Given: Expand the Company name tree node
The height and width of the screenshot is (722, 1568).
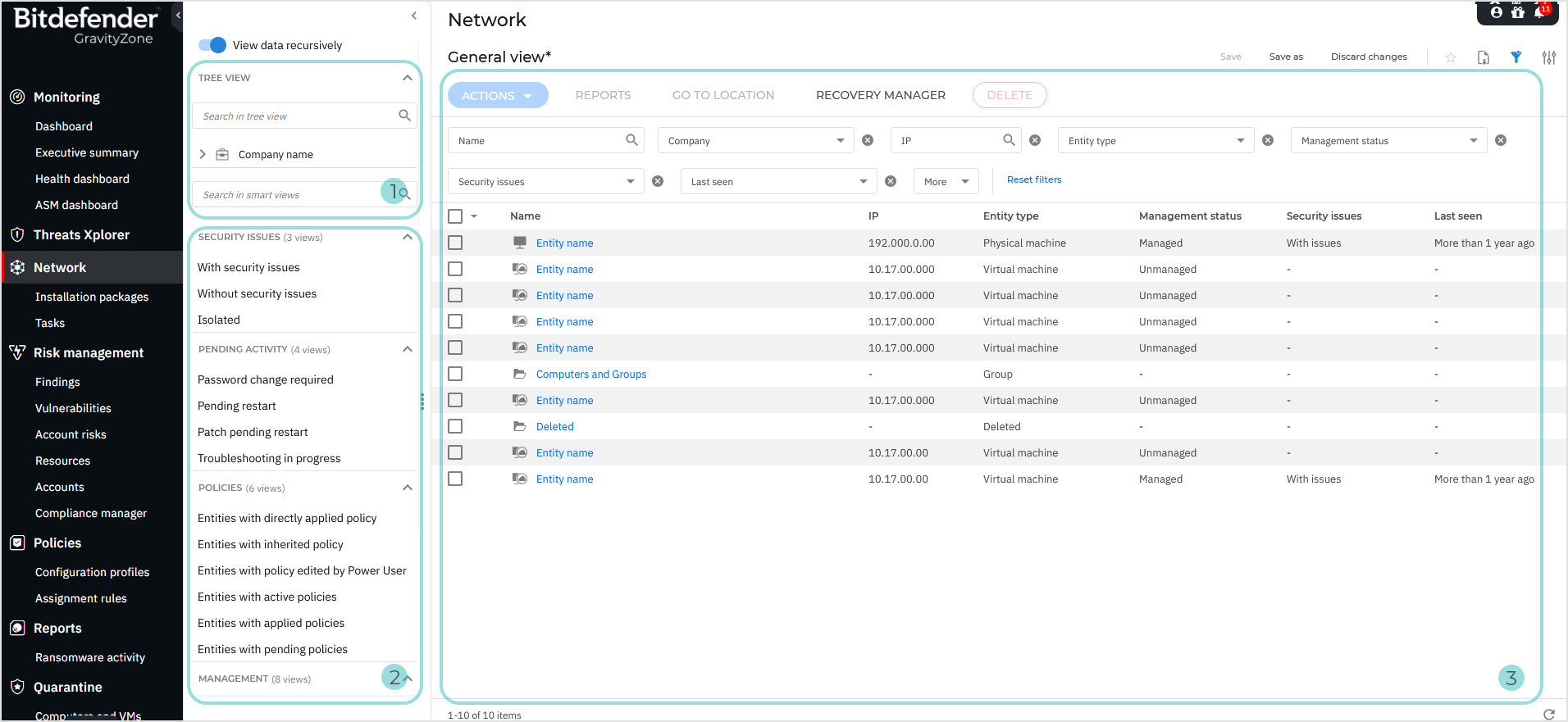Looking at the screenshot, I should 203,154.
